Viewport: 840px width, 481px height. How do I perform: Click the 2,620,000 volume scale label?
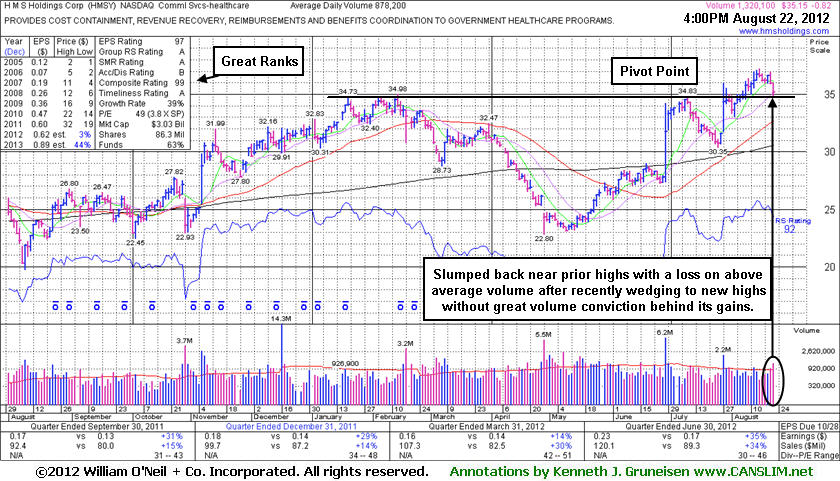(x=818, y=351)
